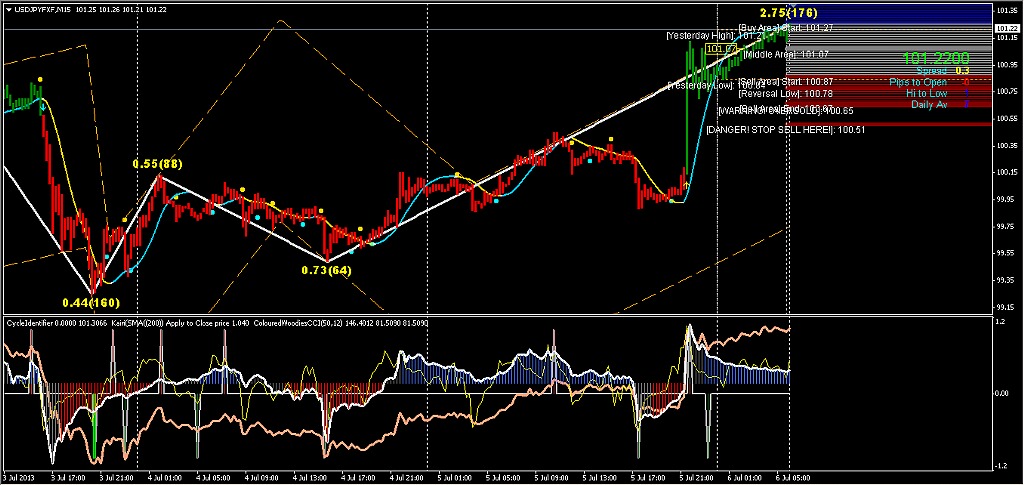Click the -1.2 level on indicator scale

click(1002, 465)
